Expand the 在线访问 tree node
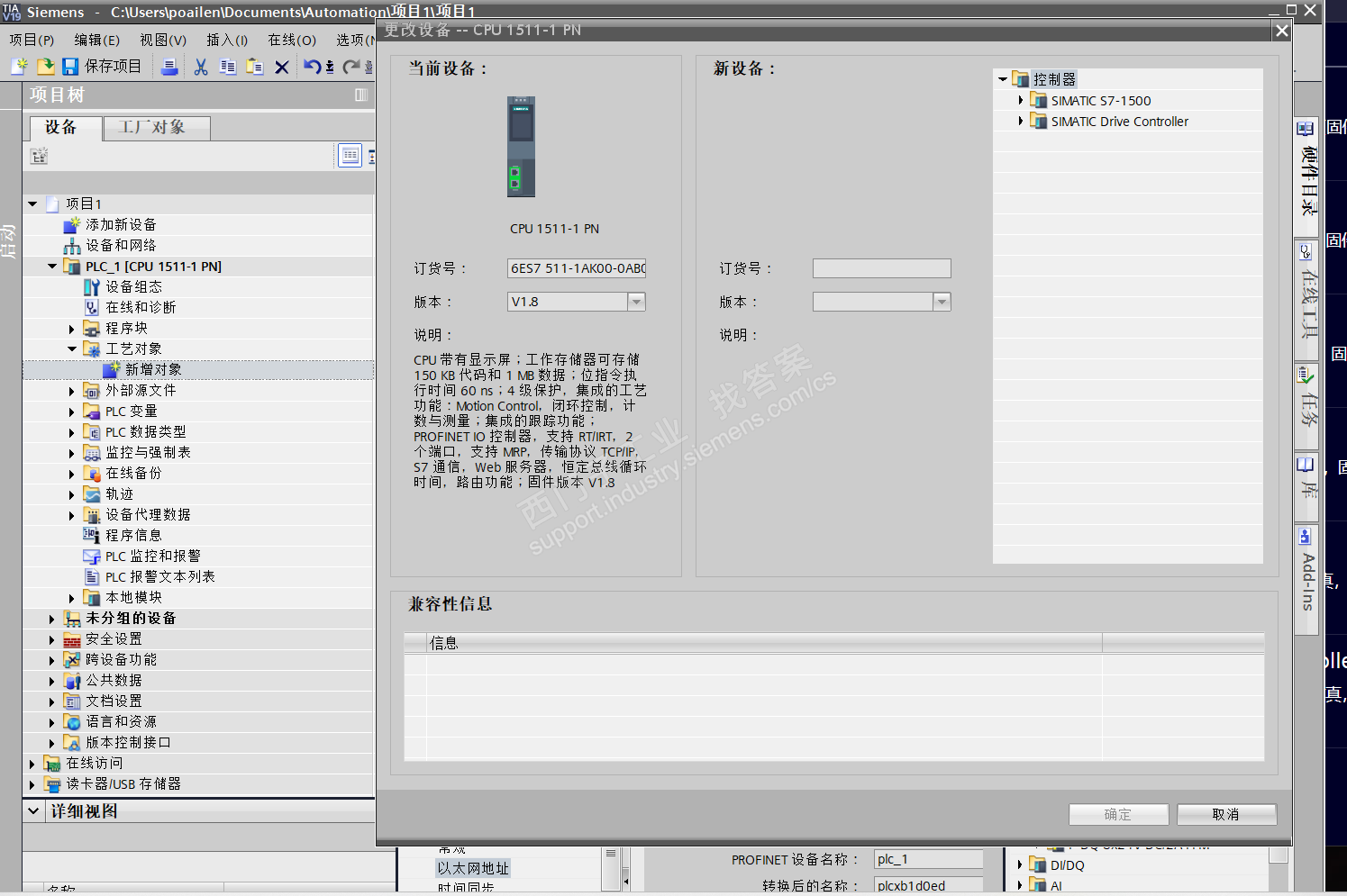Image resolution: width=1347 pixels, height=896 pixels. pos(32,764)
